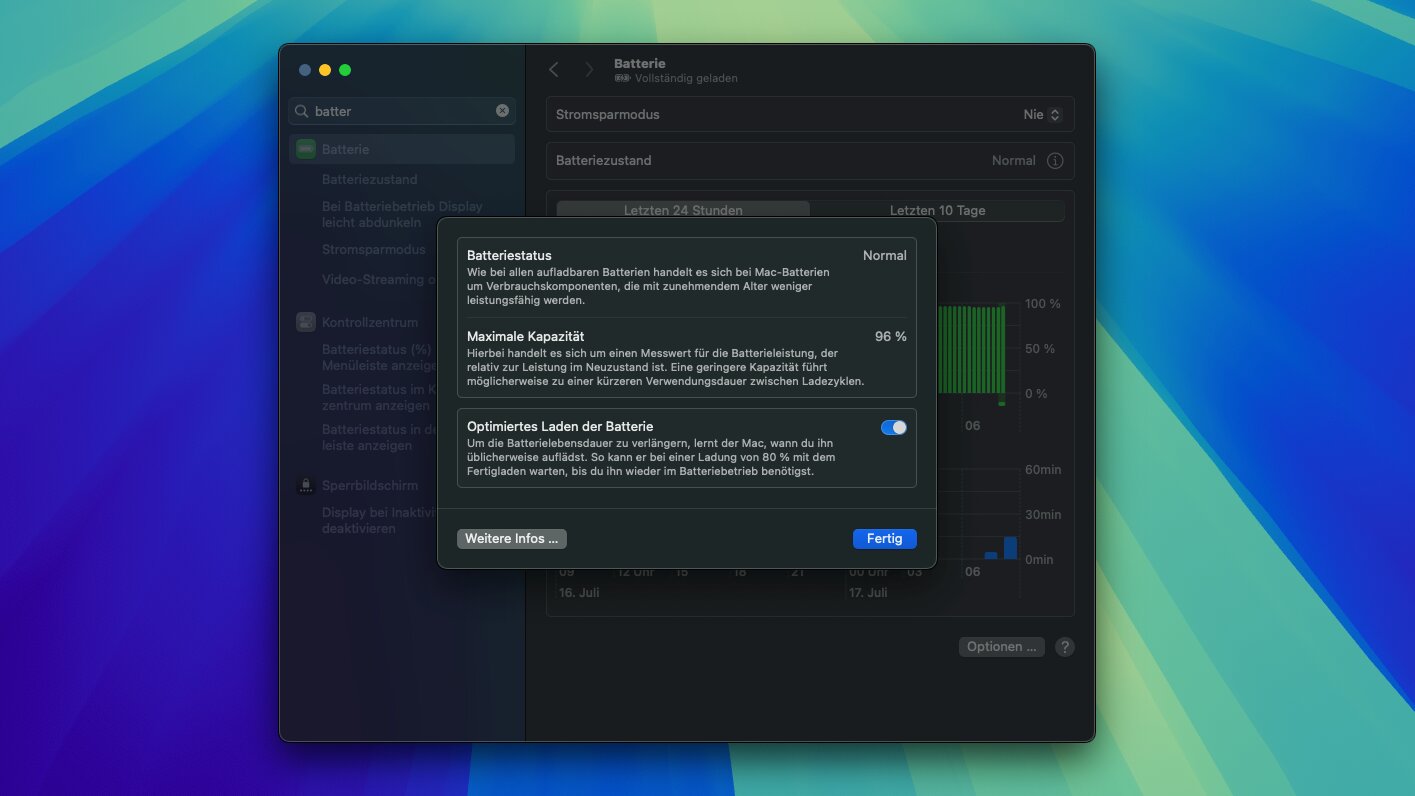Select Batterie icon in sidebar
Viewport: 1415px width, 796px height.
tap(306, 149)
